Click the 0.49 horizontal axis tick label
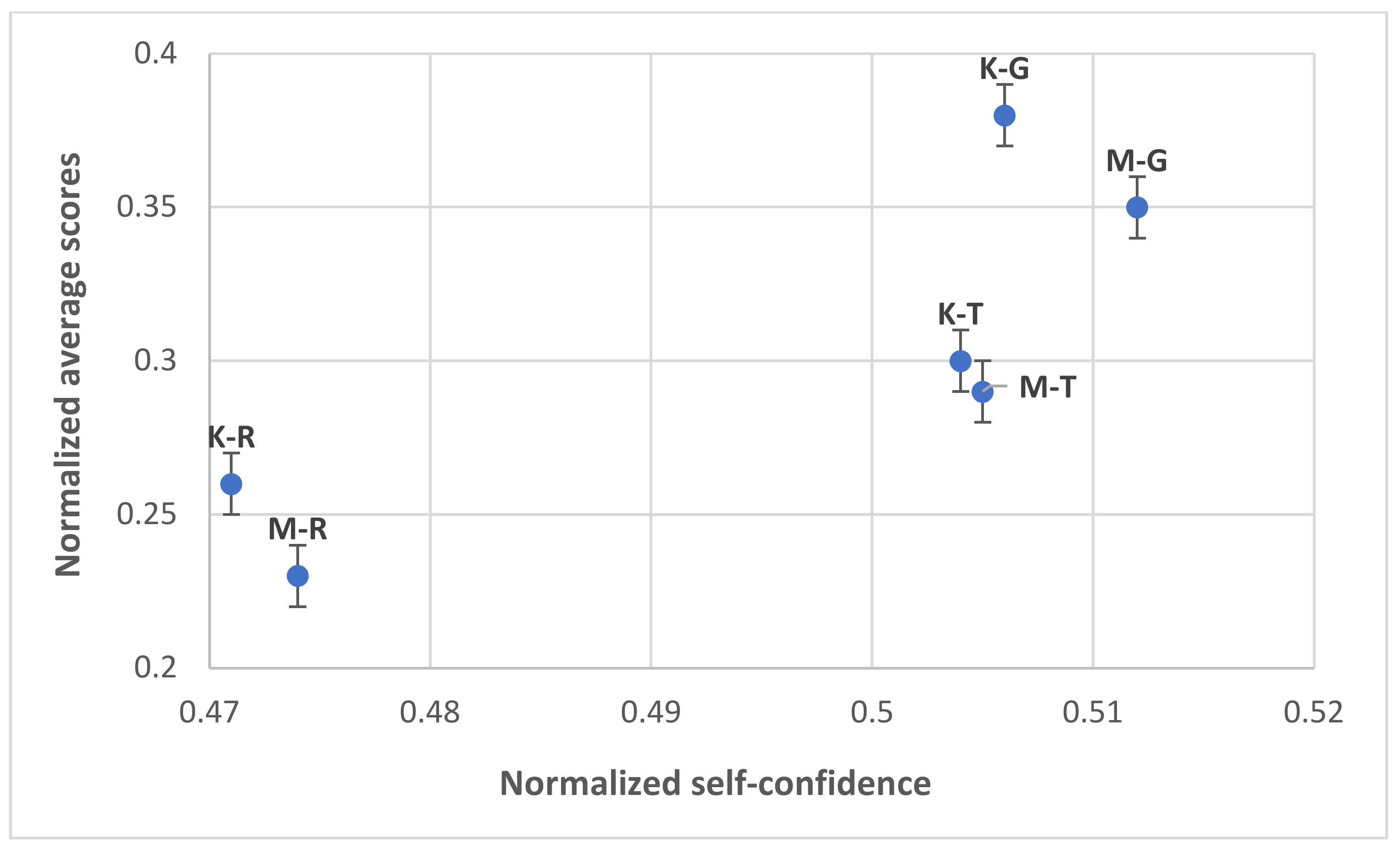 click(650, 712)
